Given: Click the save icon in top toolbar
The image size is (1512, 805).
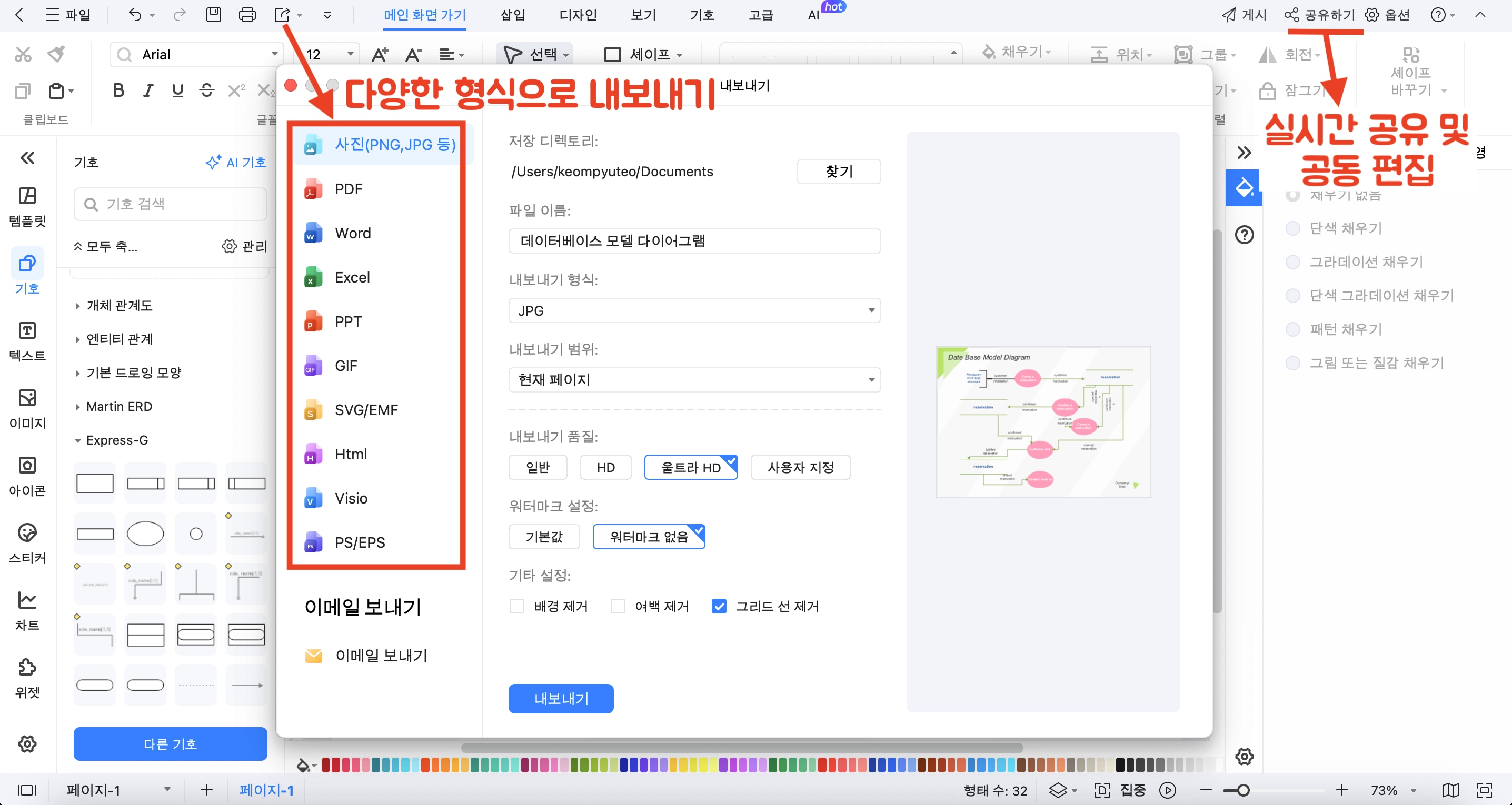Looking at the screenshot, I should click(214, 15).
